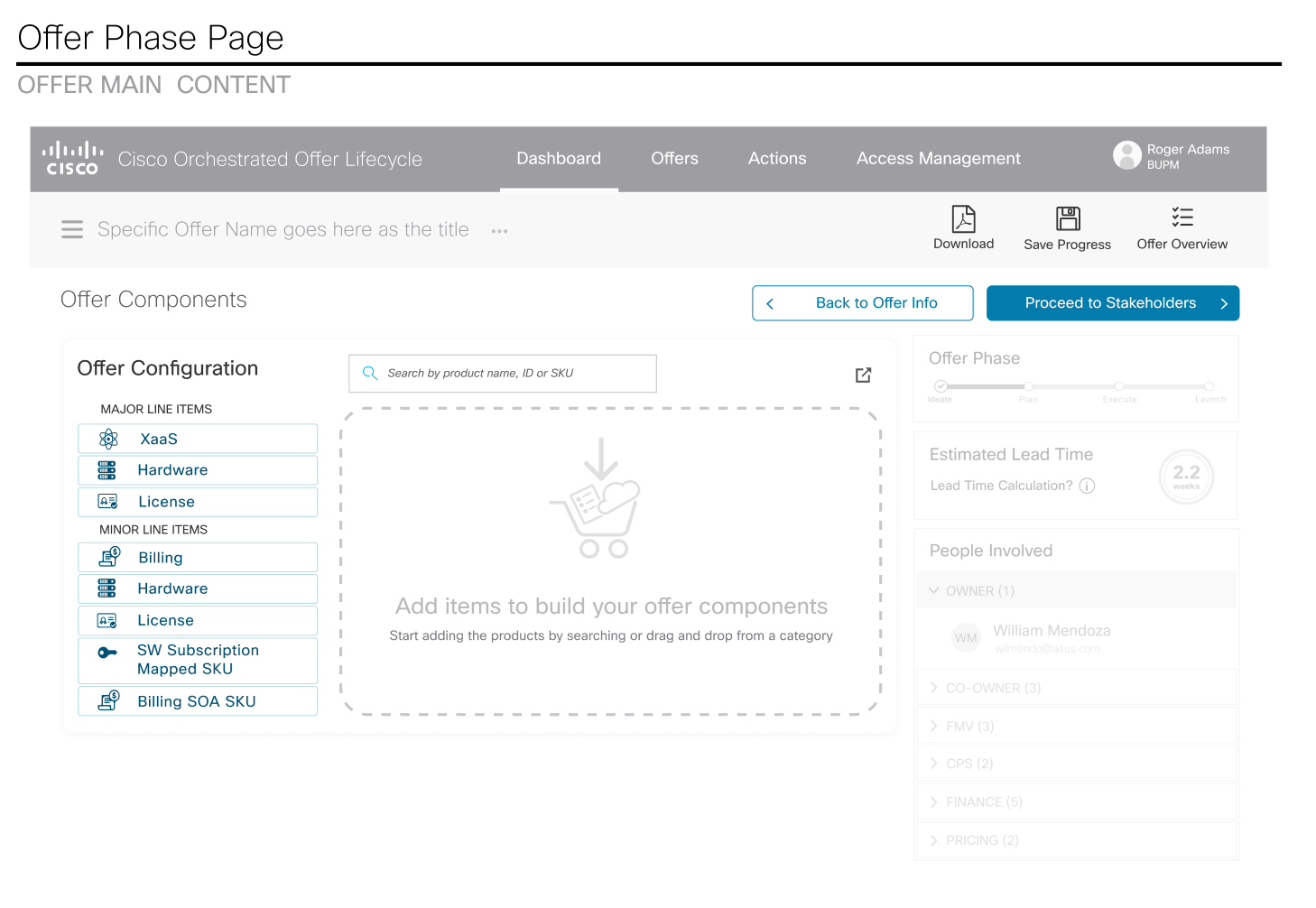Select XaaS major line item

point(198,440)
